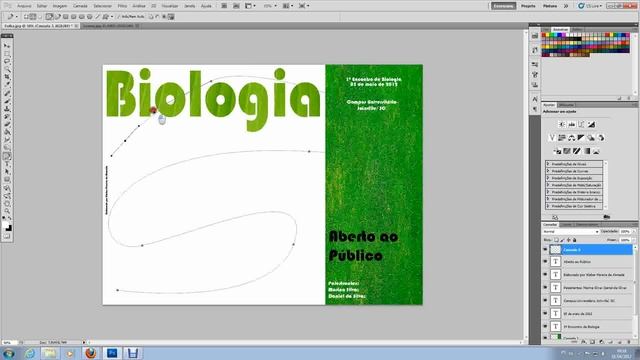Screen dimensions: 640x360
Task: Choose the Line shape in options bar
Action: tap(97, 17)
